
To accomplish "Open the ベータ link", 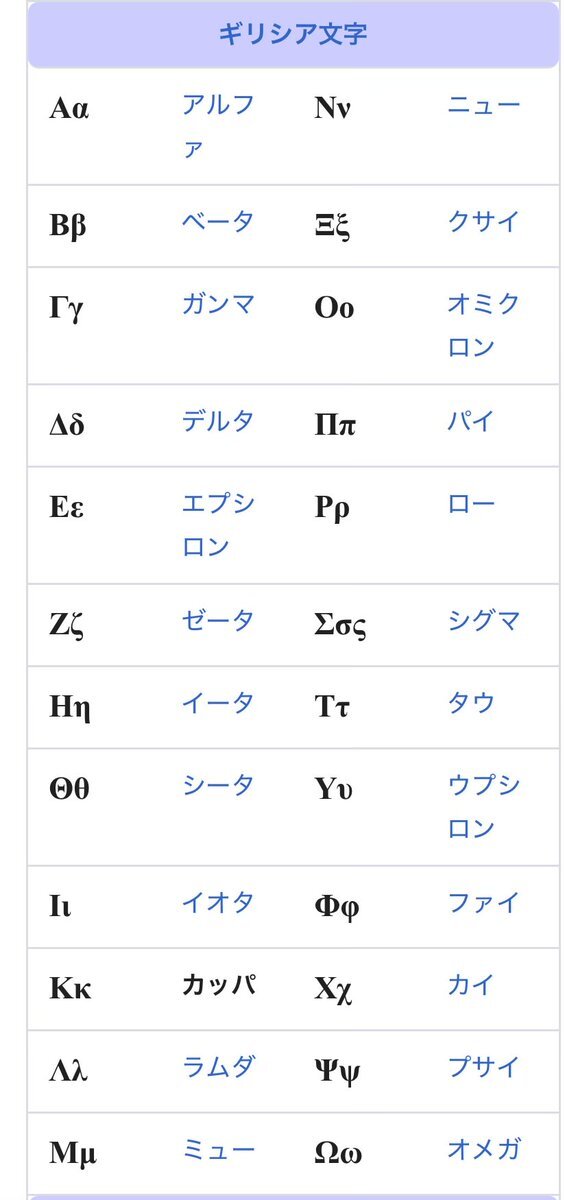I will (218, 222).
